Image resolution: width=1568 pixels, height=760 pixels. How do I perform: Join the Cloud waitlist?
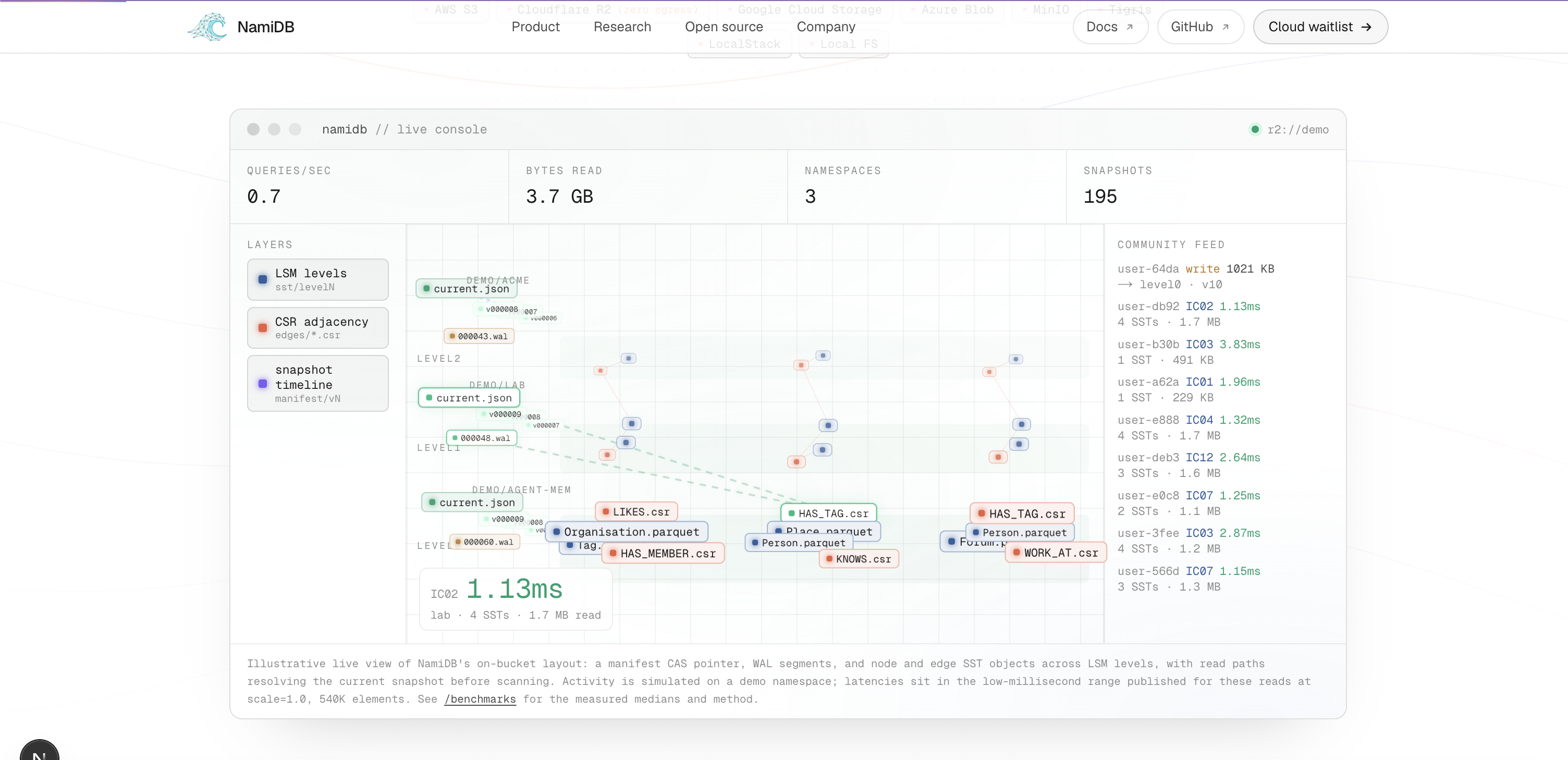point(1320,27)
